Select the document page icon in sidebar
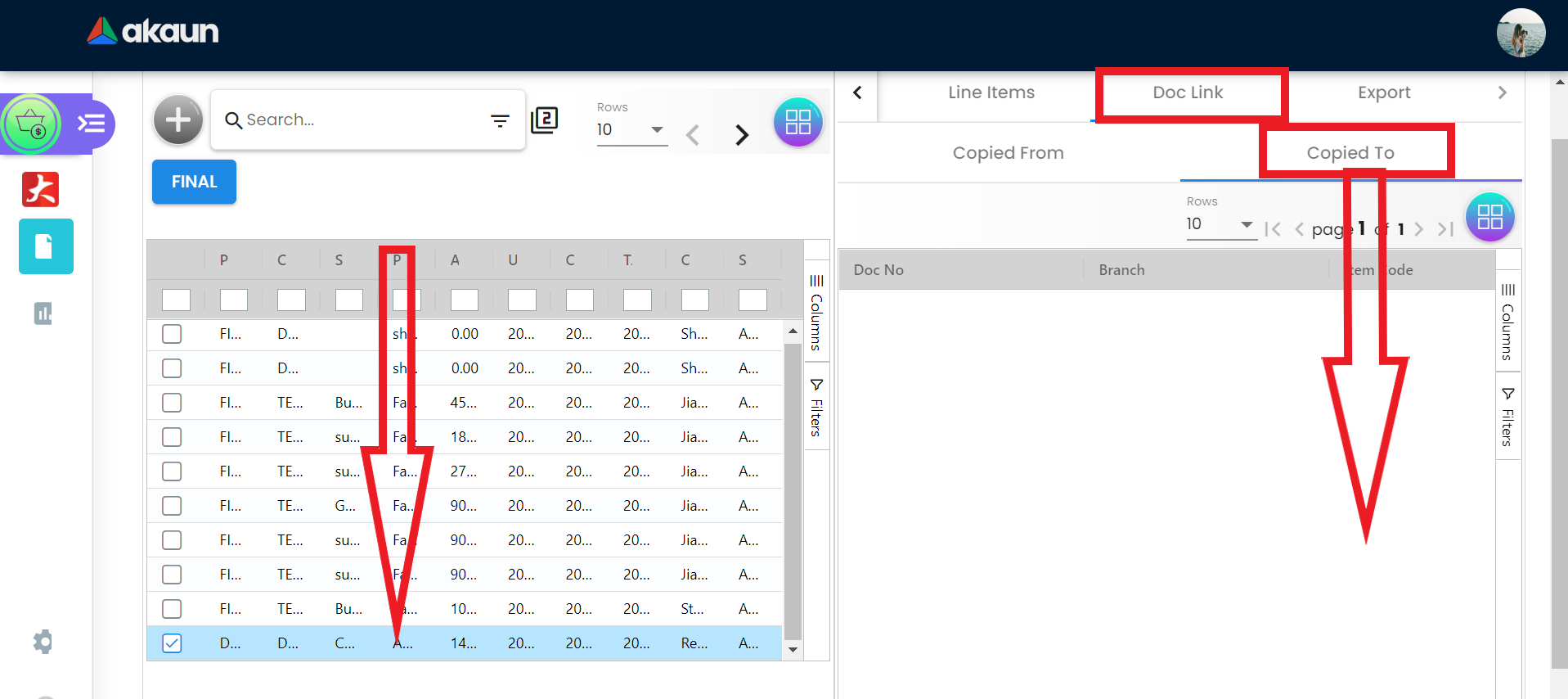The width and height of the screenshot is (1568, 699). [x=46, y=246]
